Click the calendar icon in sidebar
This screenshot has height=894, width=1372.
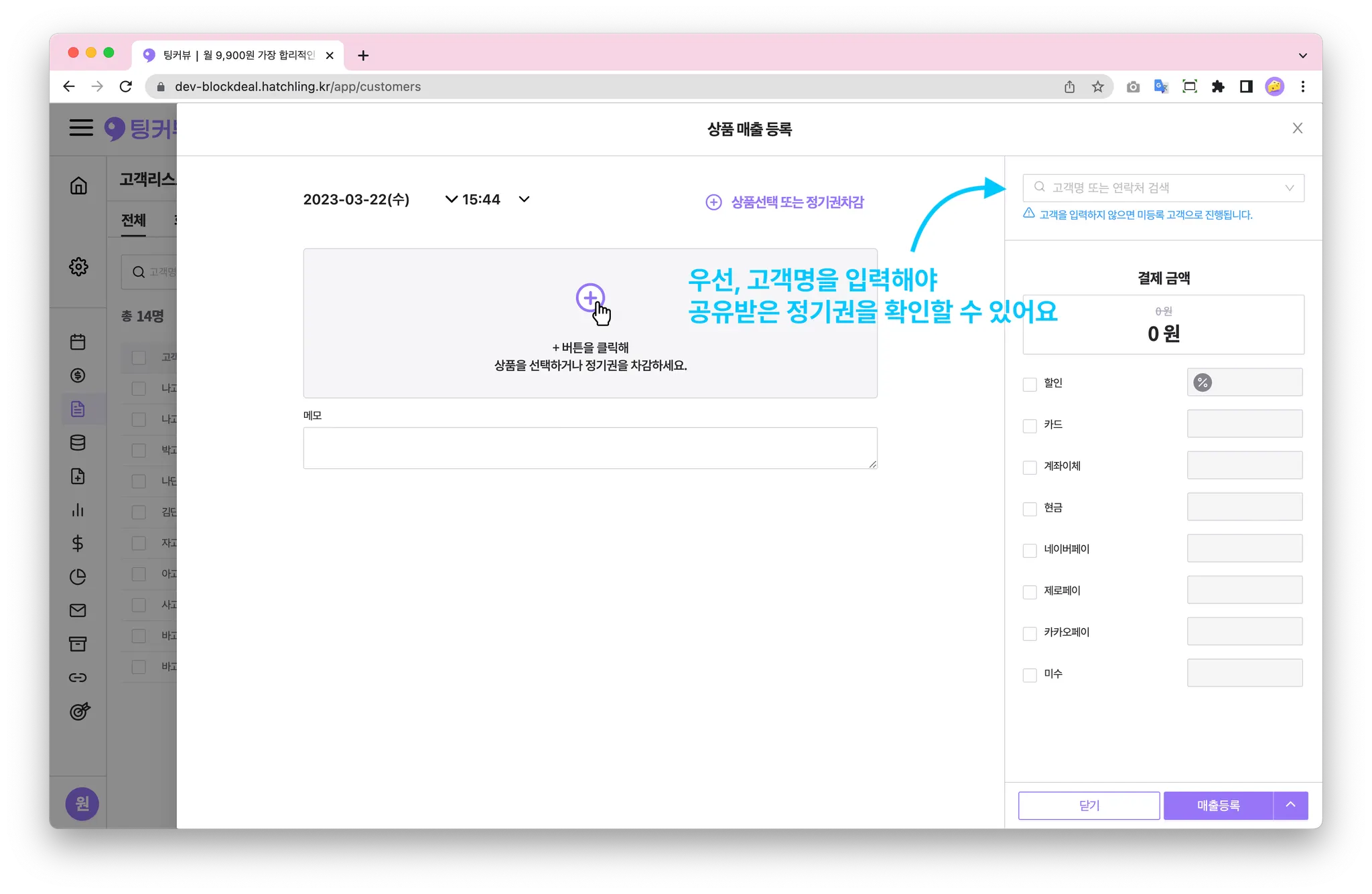(78, 342)
